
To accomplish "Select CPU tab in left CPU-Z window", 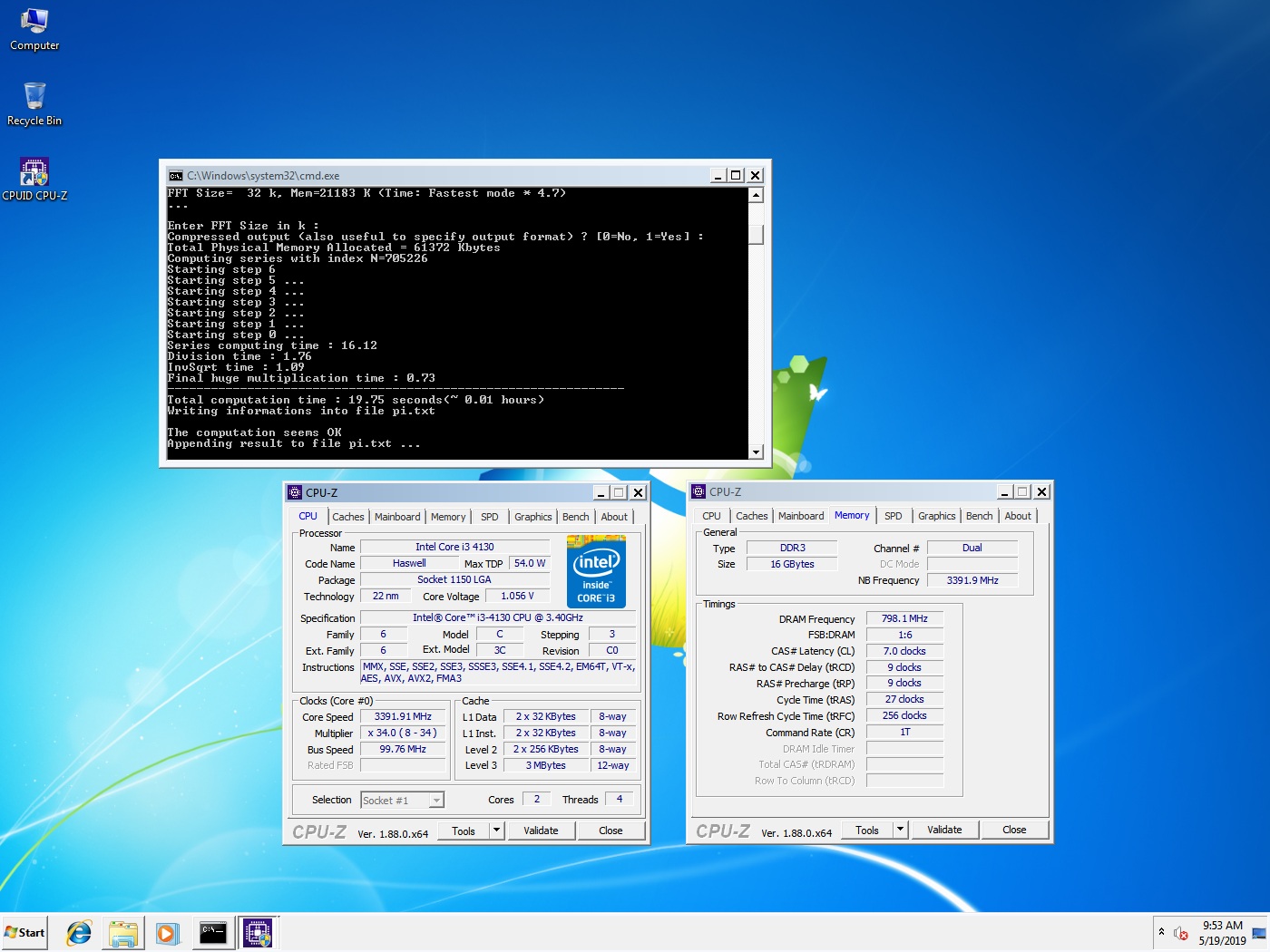I will [x=308, y=516].
